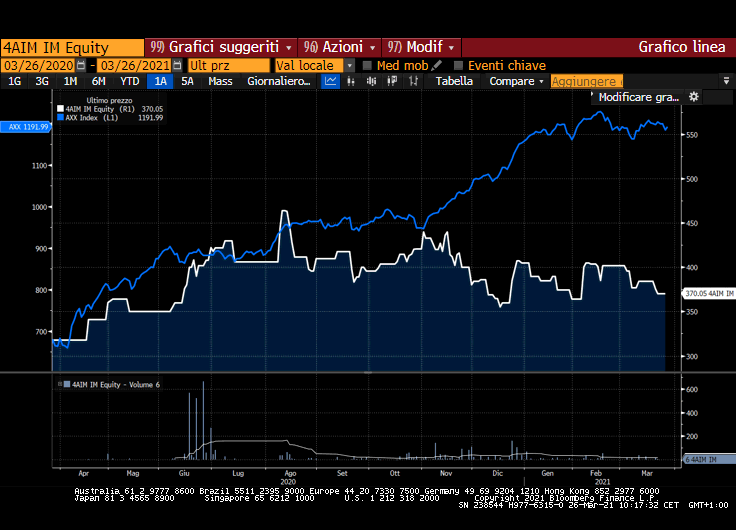Click the AXX Index (L1) legend entry

(x=110, y=117)
